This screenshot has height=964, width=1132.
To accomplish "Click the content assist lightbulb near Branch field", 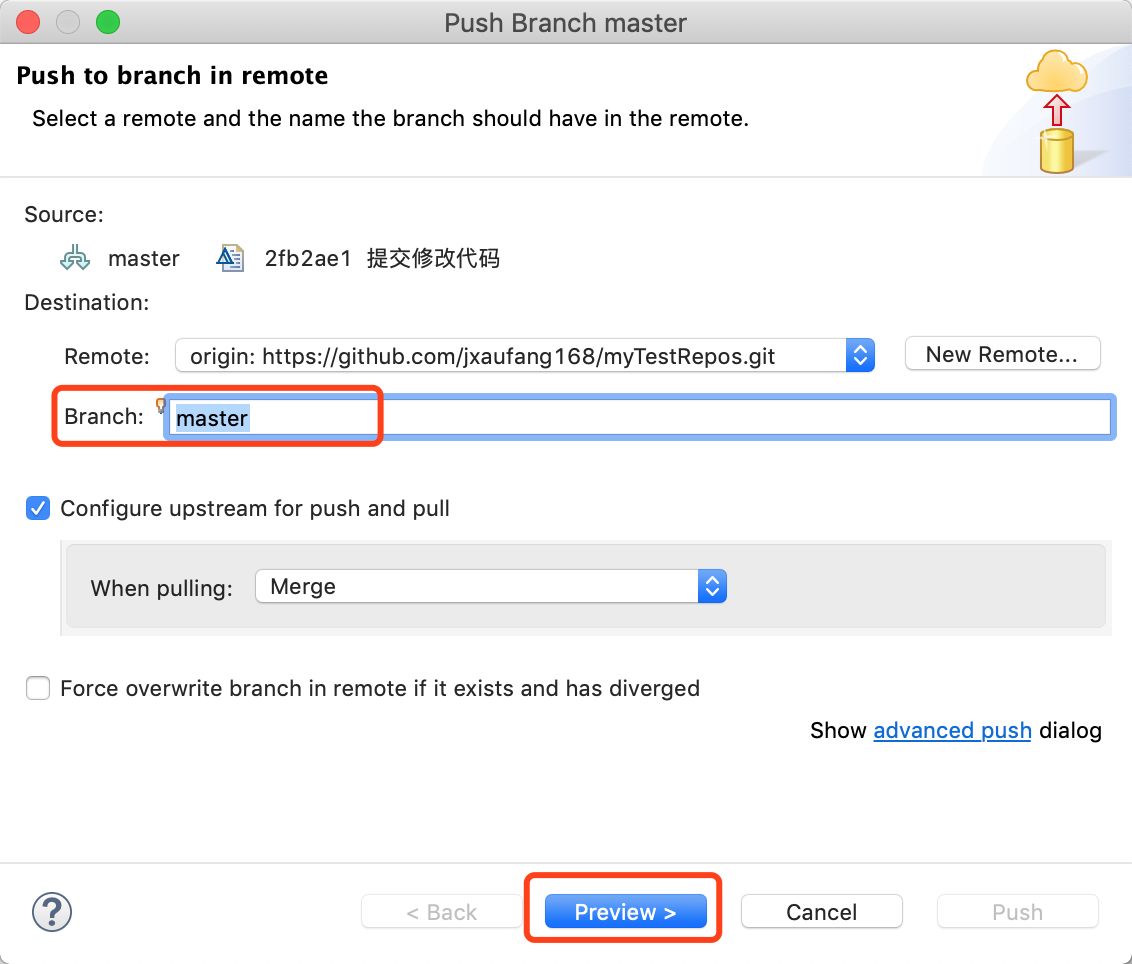I will point(160,404).
